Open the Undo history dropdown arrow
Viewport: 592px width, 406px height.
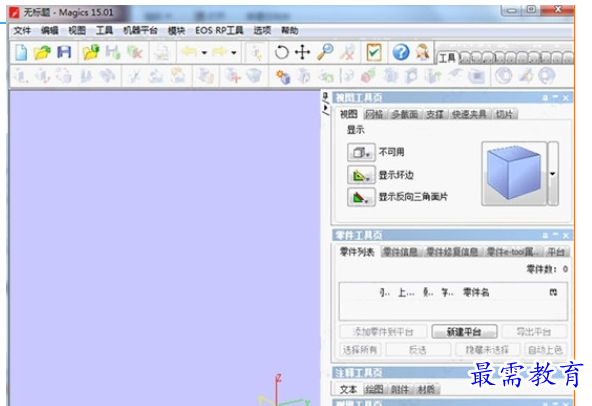coord(204,52)
